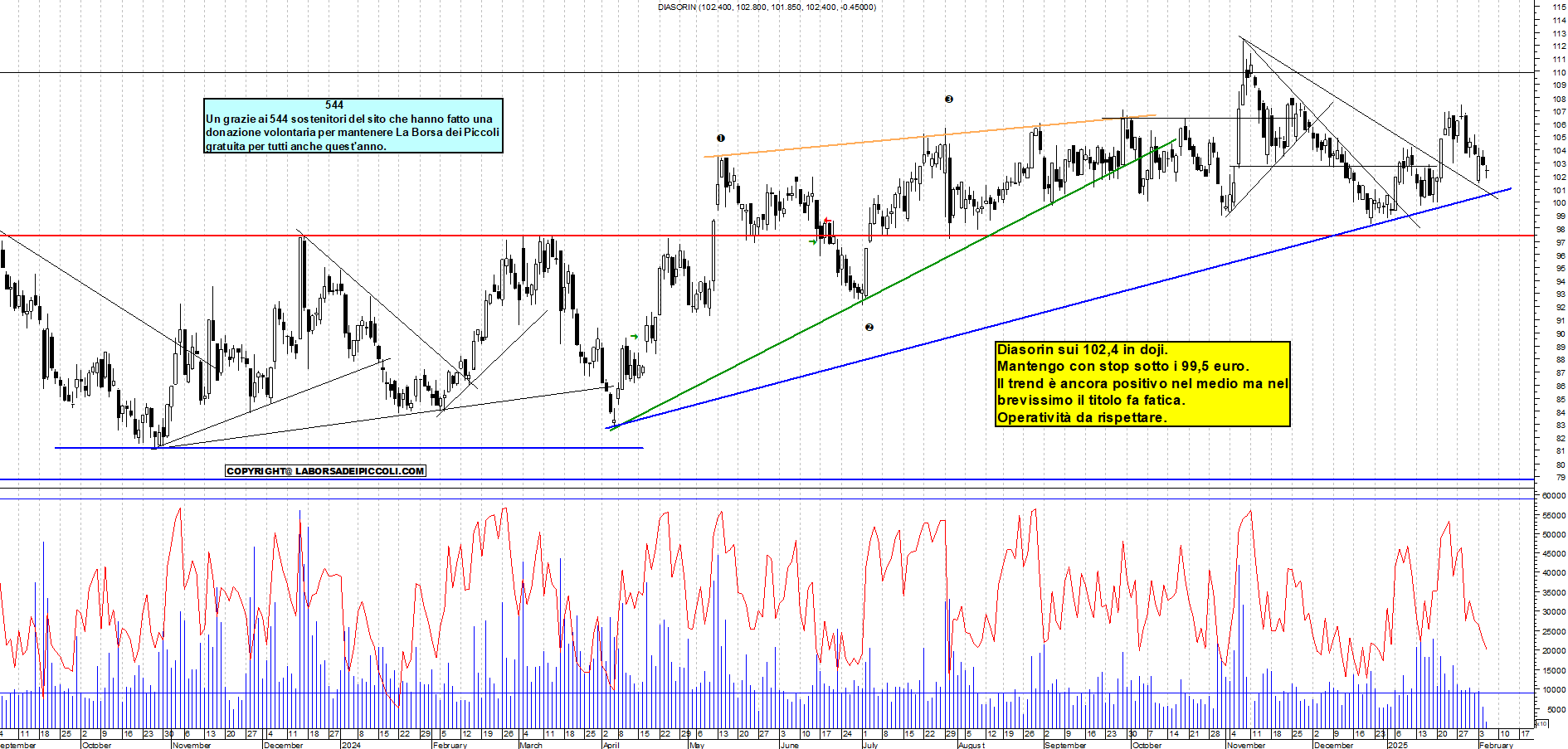Click the DIASORIN chart title with price values
This screenshot has height=749, width=1568.
[767, 7]
